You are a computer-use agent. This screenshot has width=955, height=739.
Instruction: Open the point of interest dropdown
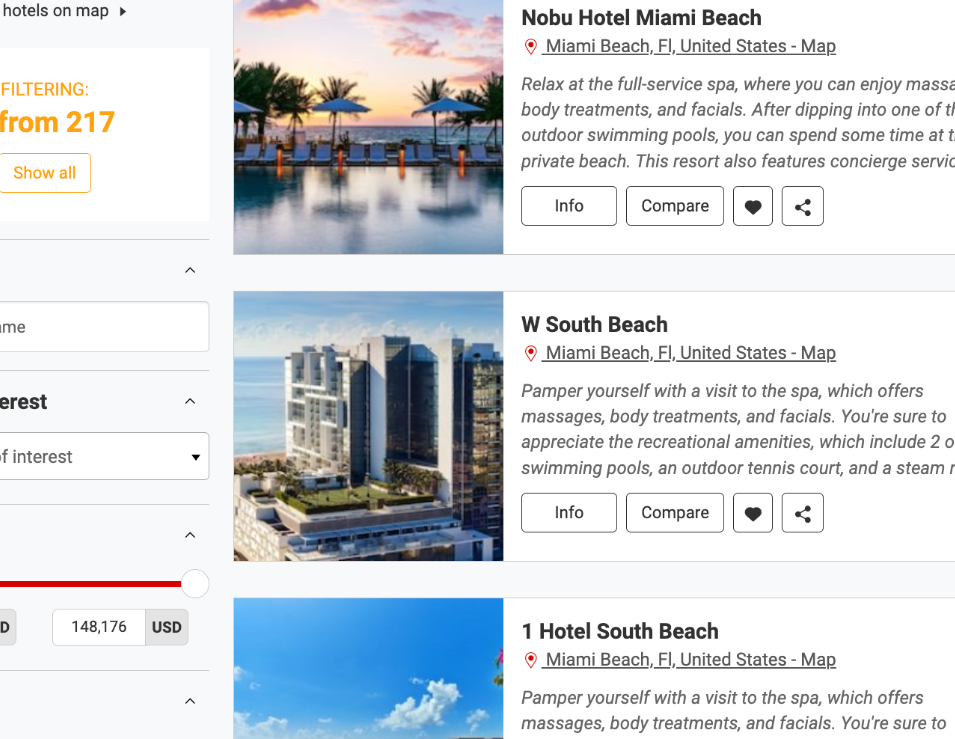102,456
